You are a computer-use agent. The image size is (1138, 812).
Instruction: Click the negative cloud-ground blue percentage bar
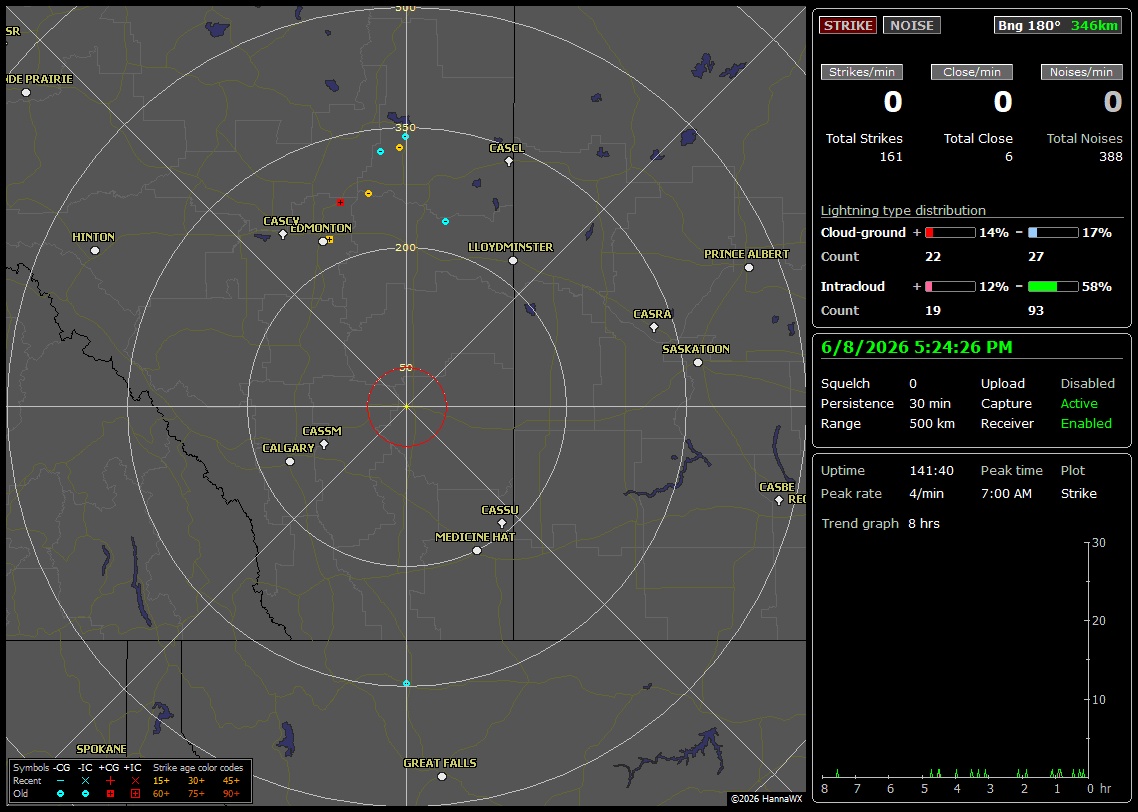pos(1053,233)
